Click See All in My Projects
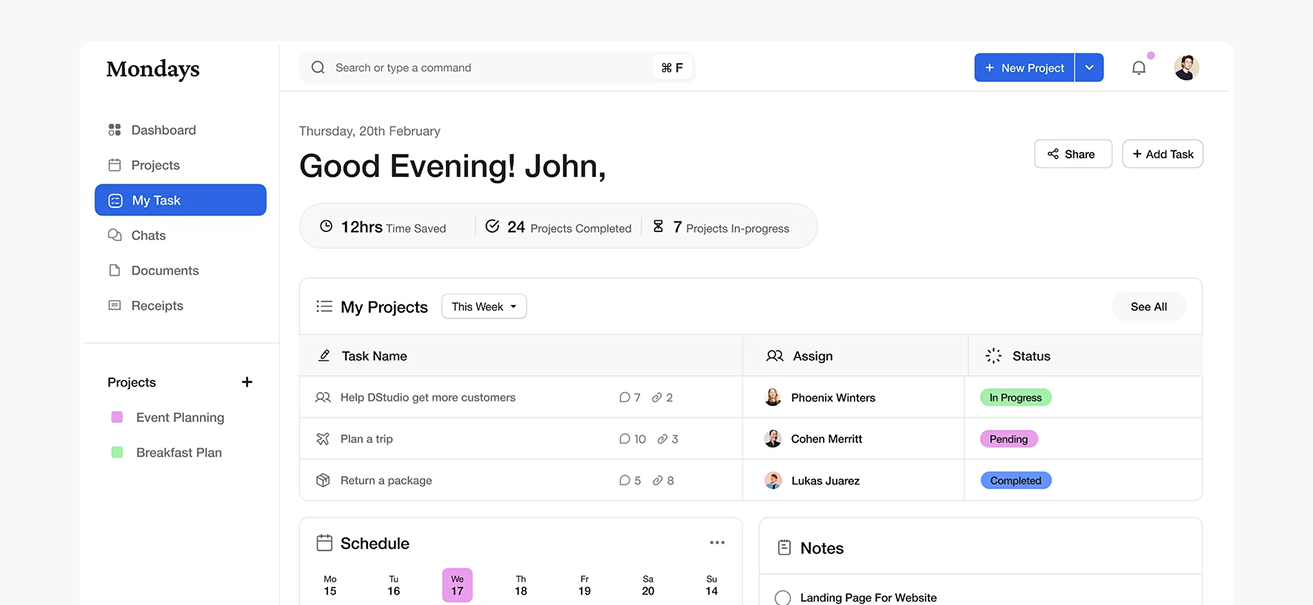The height and width of the screenshot is (605, 1313). coord(1148,307)
